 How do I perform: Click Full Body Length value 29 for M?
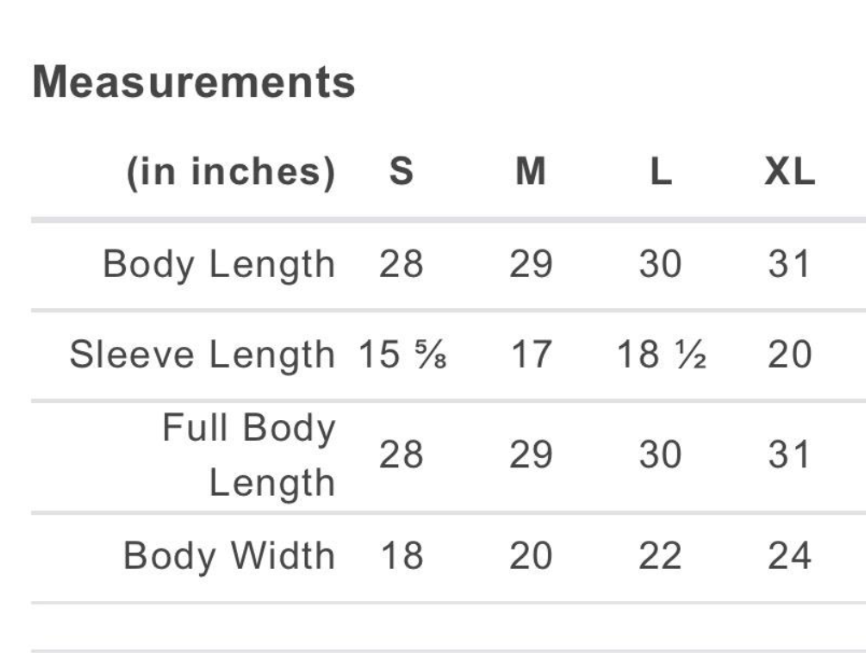click(x=531, y=455)
